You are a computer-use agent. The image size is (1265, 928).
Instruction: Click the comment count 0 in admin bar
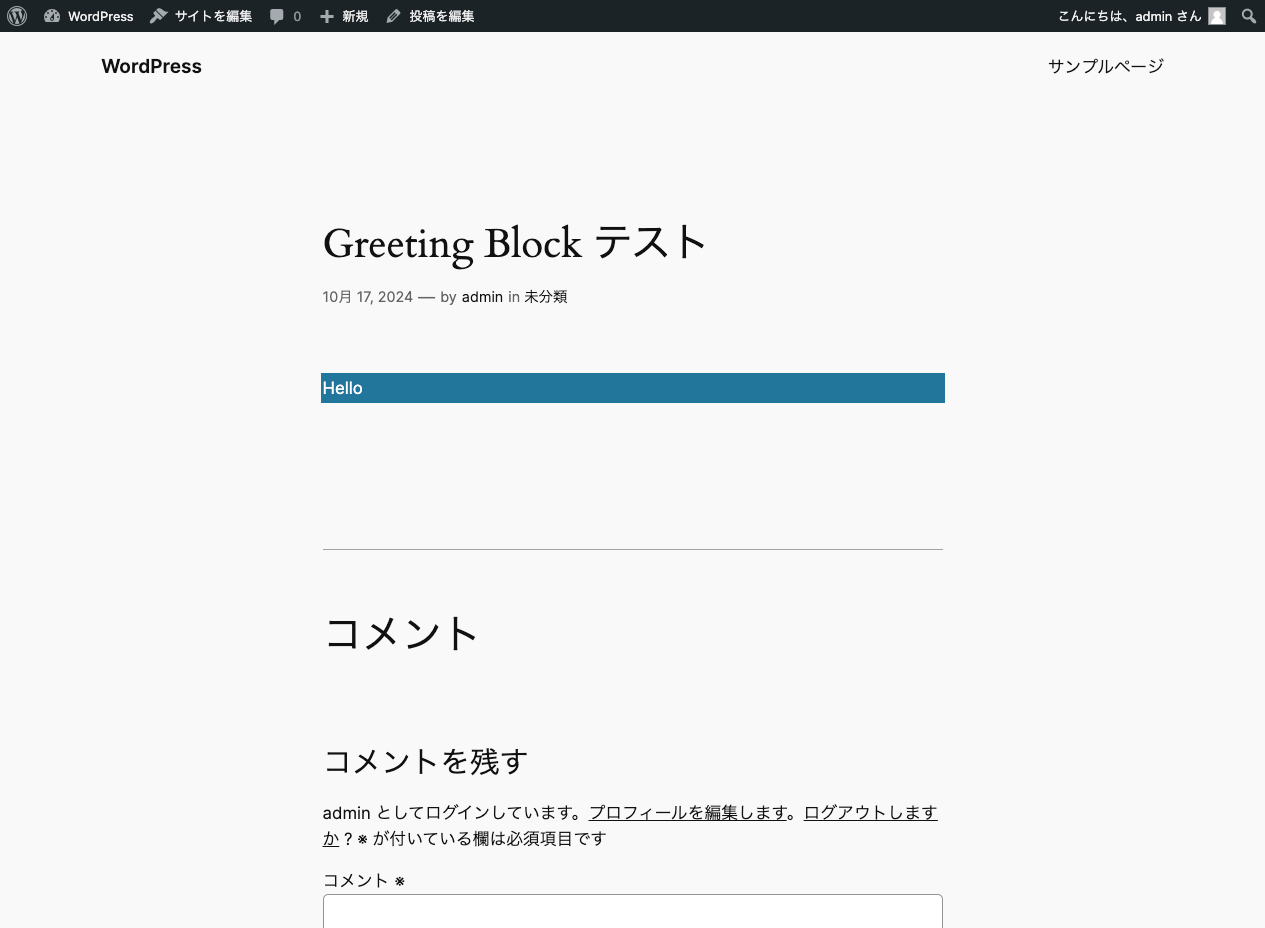[x=297, y=16]
